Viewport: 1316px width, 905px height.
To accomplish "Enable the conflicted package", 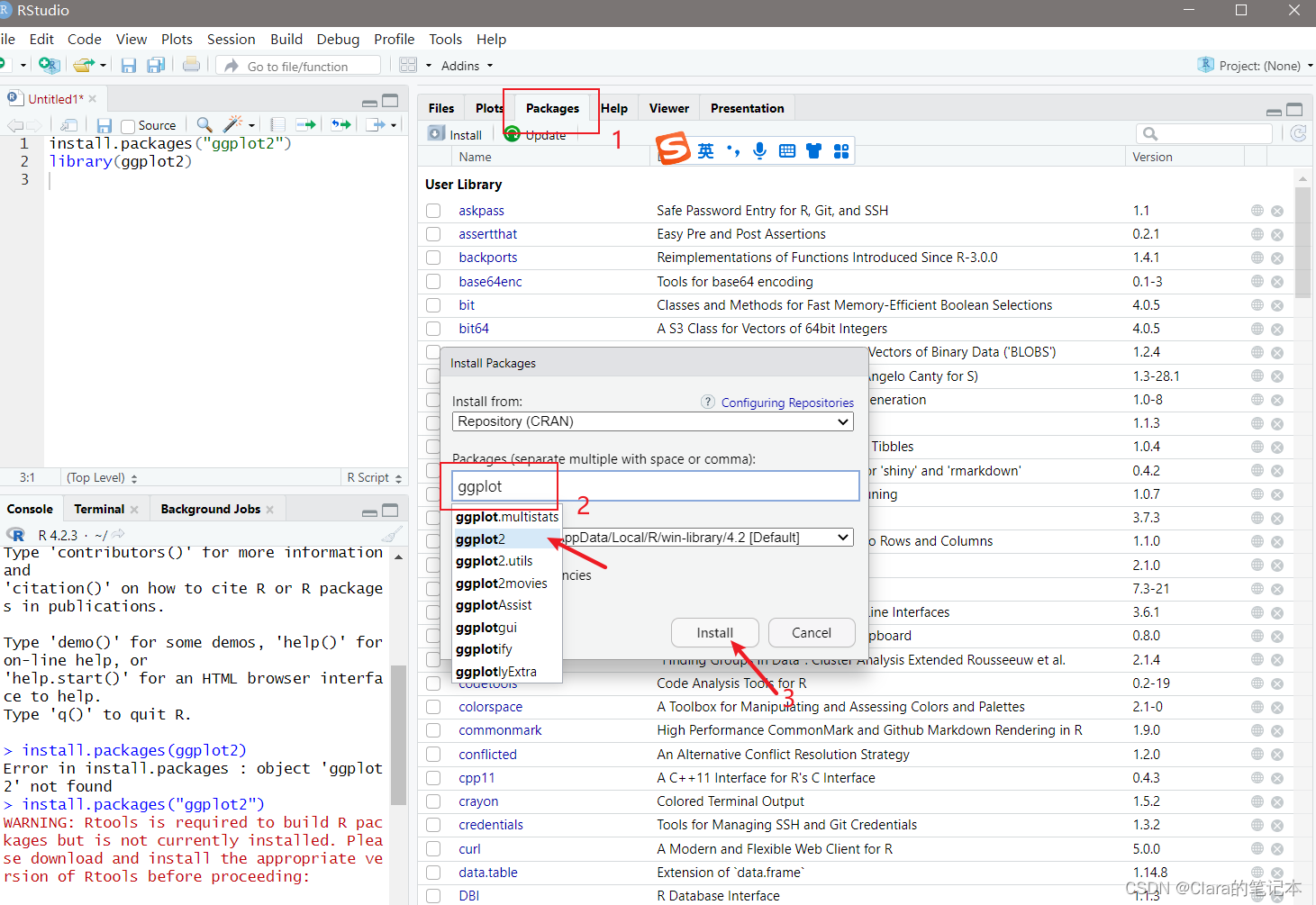I will 433,755.
